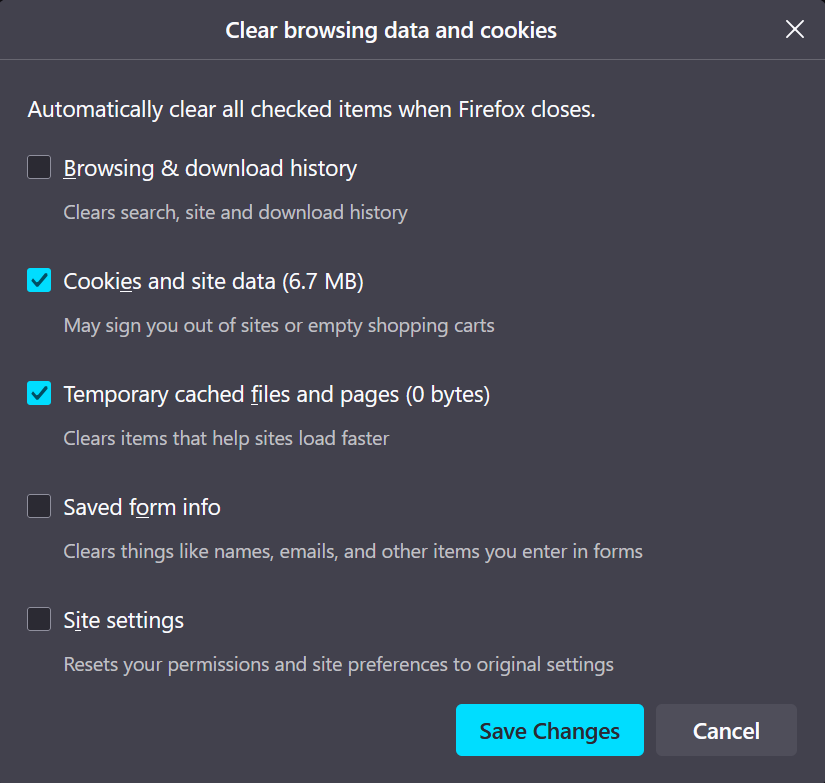Click the Save Changes button
The height and width of the screenshot is (783, 825).
(x=549, y=731)
